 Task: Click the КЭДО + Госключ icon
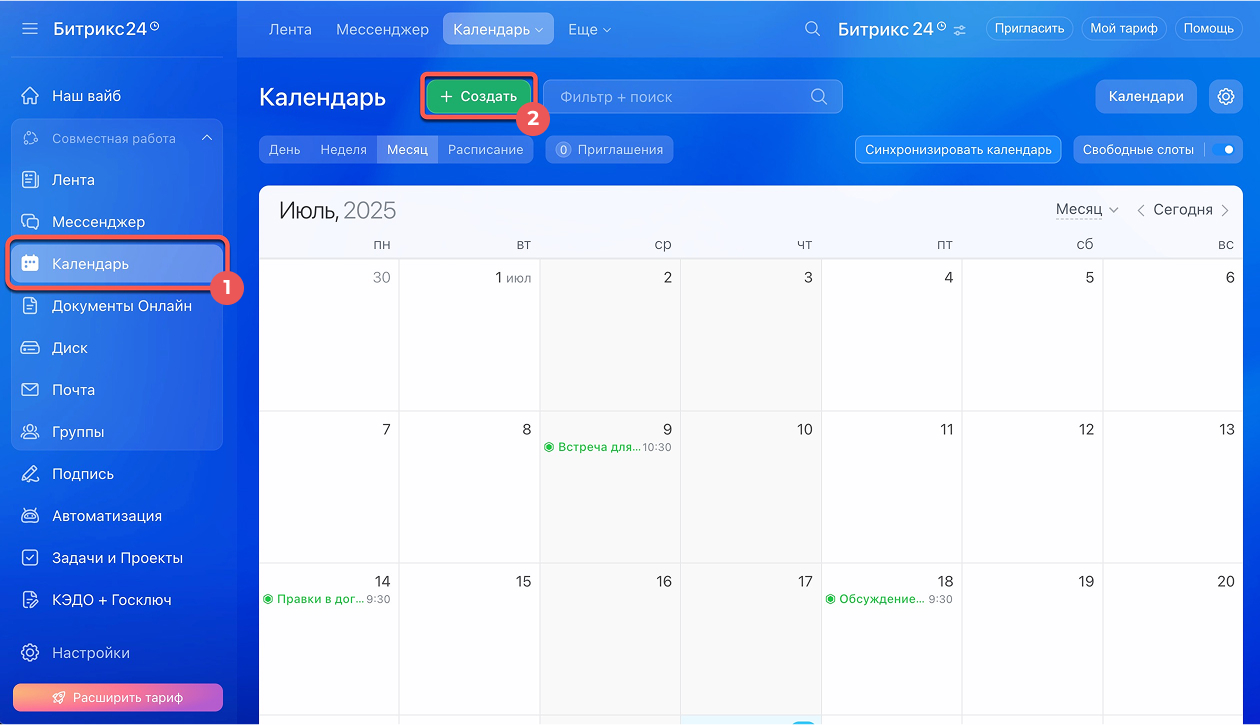[30, 600]
